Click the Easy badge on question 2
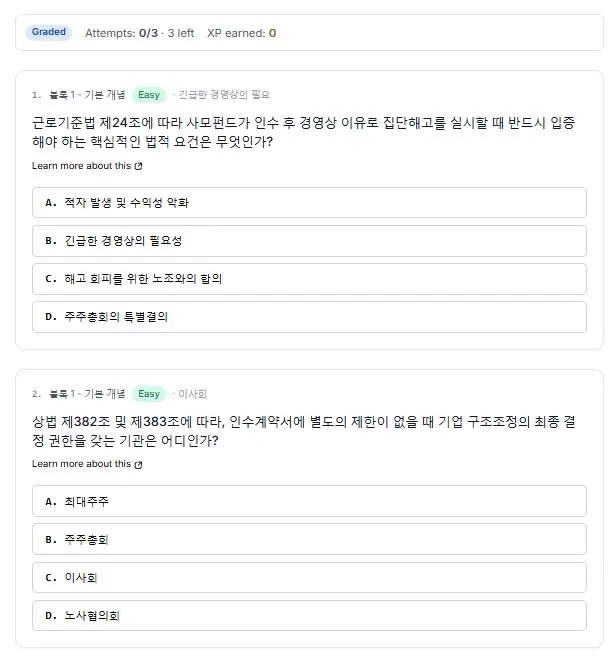Viewport: 610px width, 661px height. 149,394
